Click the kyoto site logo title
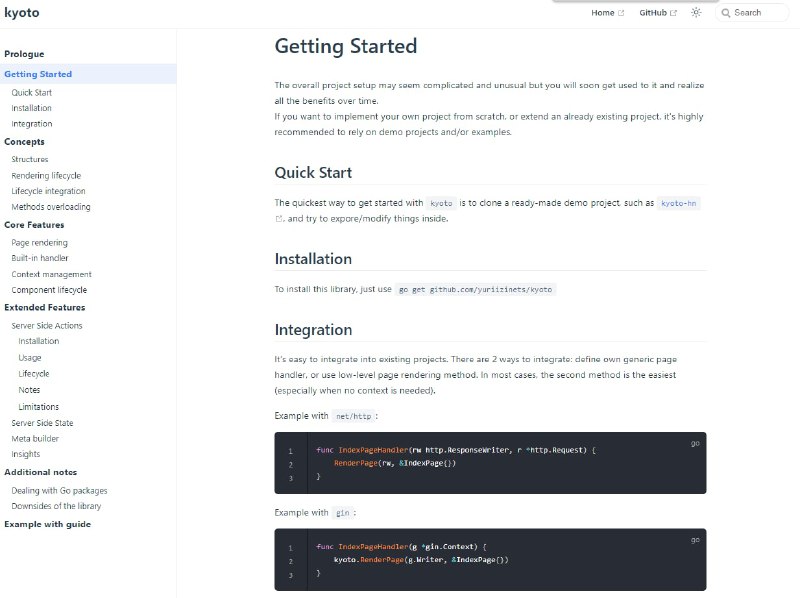 (x=21, y=14)
